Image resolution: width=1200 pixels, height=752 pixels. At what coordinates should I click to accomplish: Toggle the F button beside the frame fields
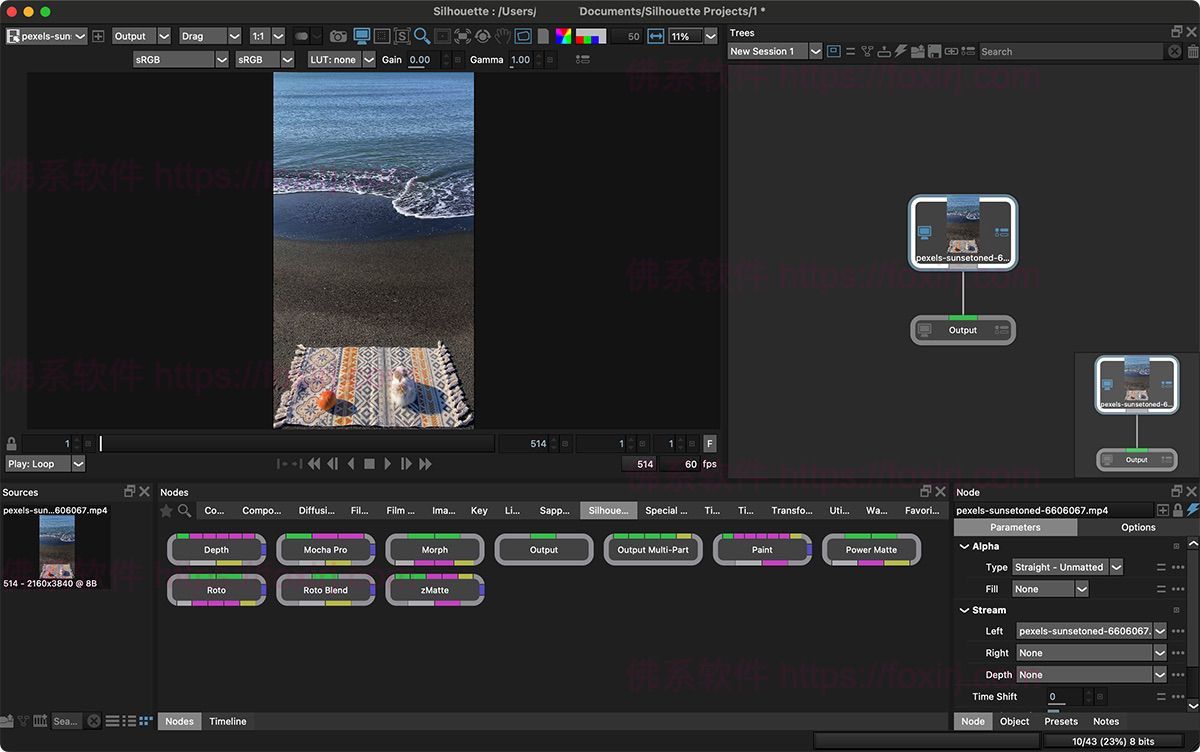coord(710,443)
